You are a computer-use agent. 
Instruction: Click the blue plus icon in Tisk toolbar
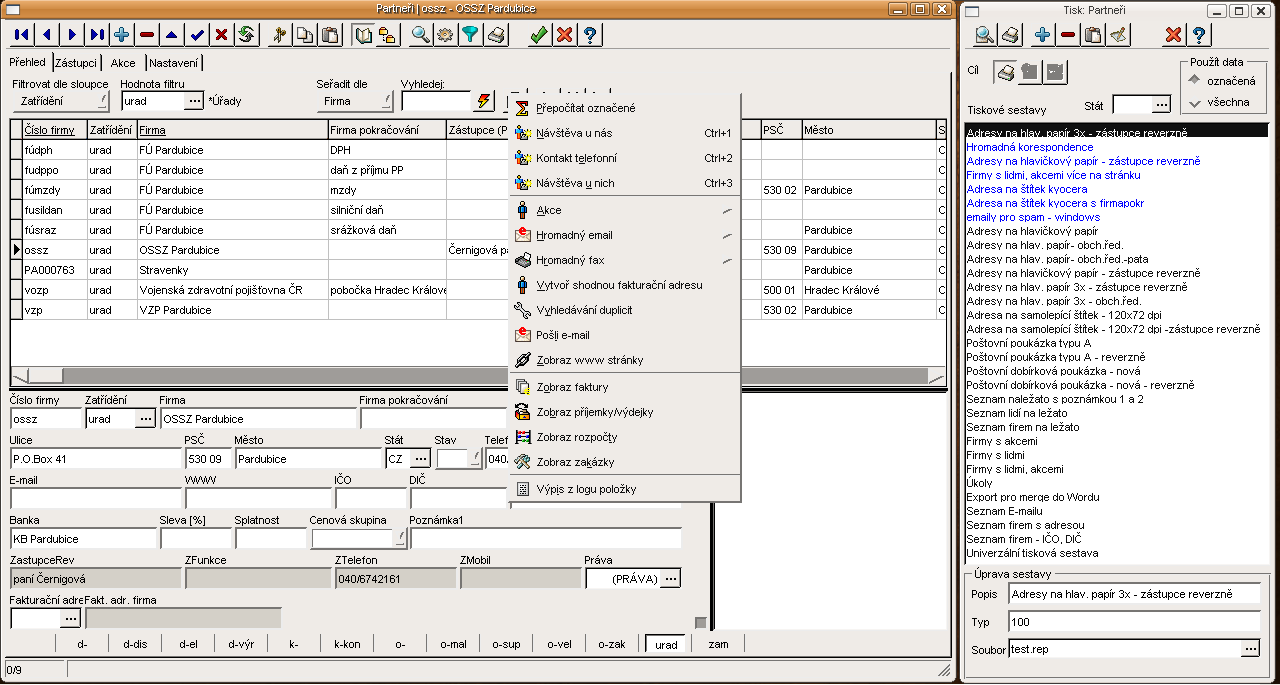tap(1042, 35)
